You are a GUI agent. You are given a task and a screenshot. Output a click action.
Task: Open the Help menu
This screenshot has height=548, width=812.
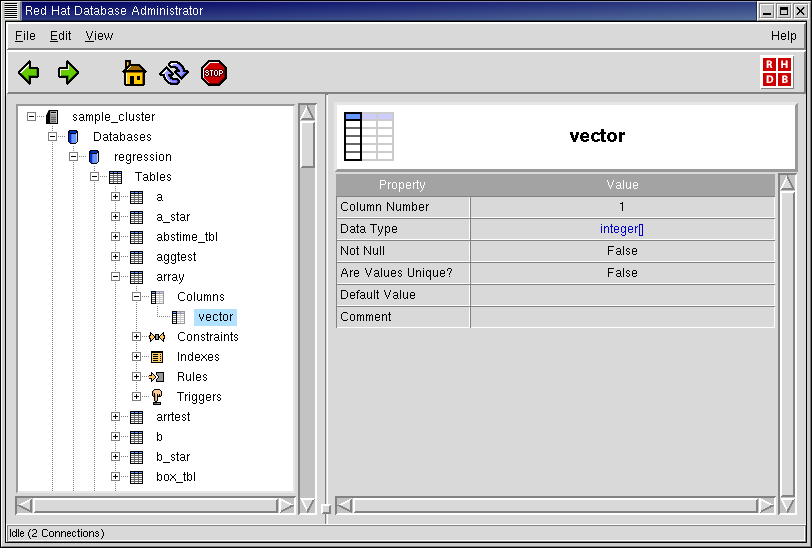(784, 36)
